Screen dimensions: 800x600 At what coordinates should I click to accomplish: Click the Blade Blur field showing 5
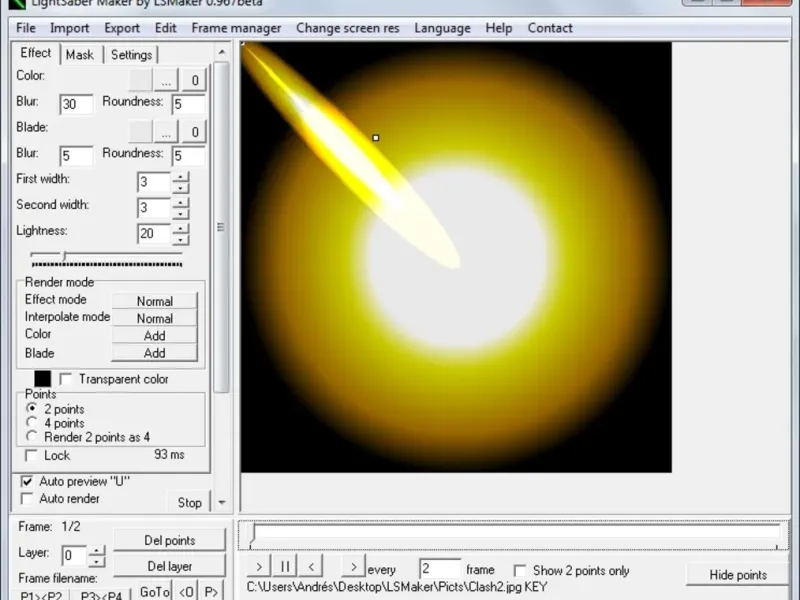click(x=76, y=156)
